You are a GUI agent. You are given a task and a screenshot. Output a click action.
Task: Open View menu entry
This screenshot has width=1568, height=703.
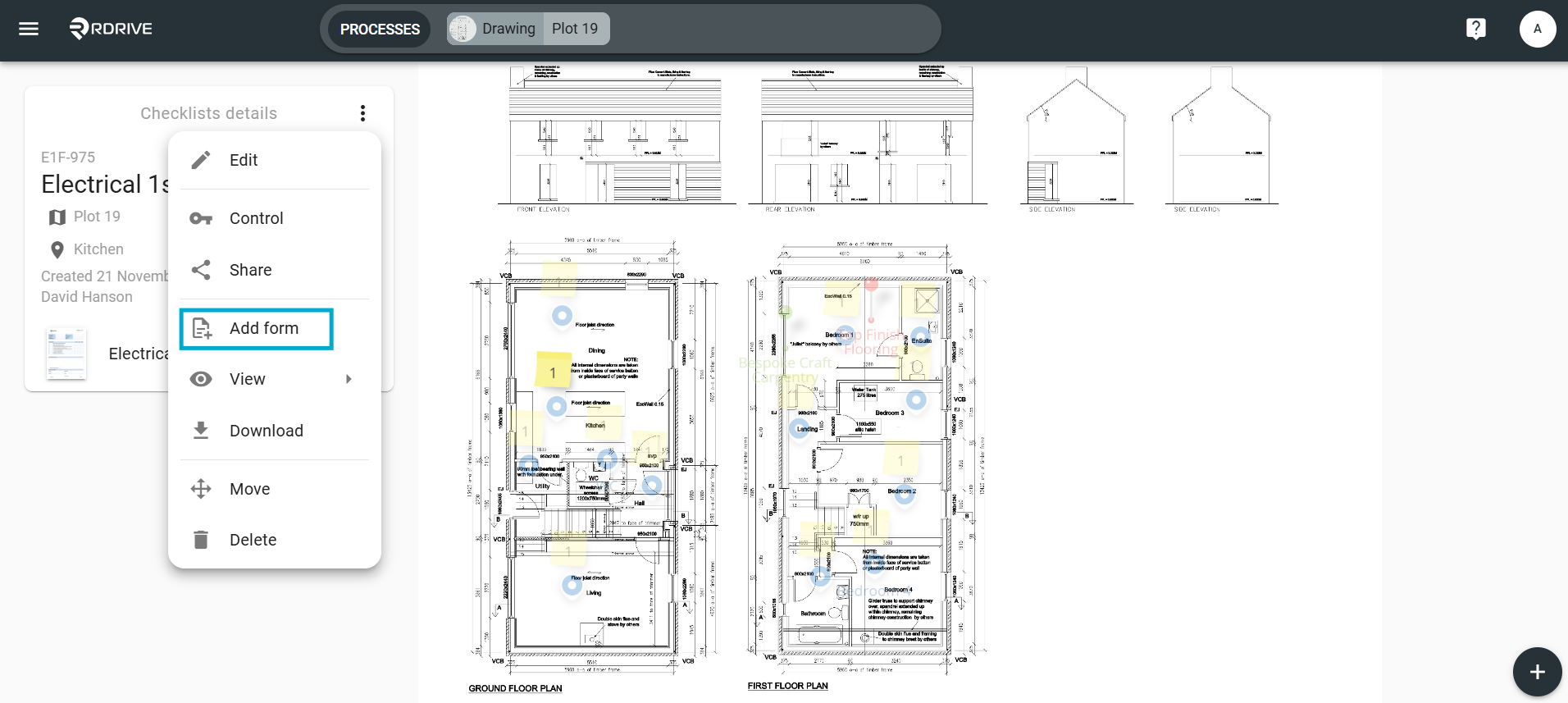pyautogui.click(x=275, y=379)
